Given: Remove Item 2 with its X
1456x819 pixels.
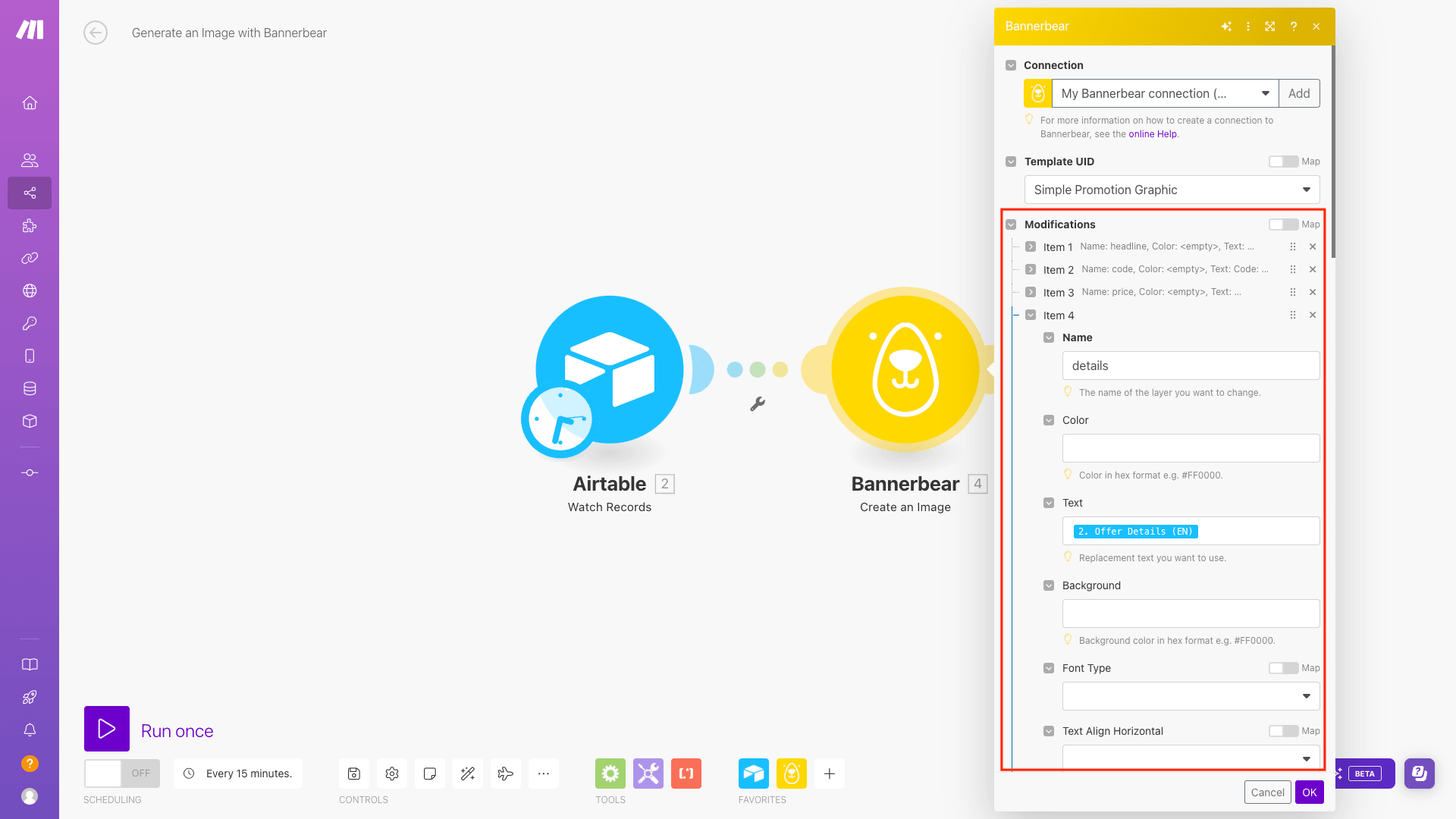Looking at the screenshot, I should (1313, 269).
